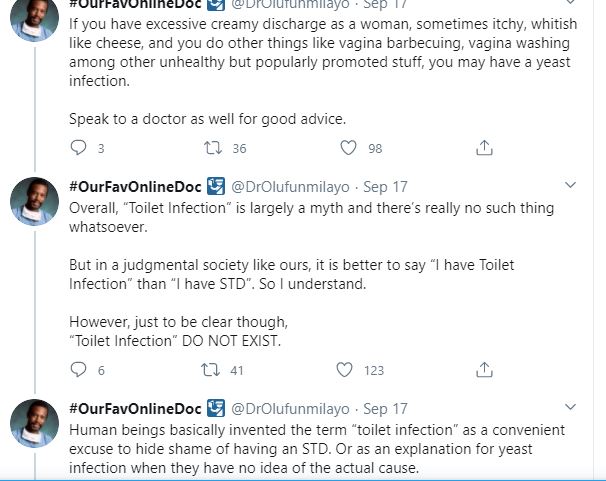
Task: Click the @DrOlufunmilayo handle on the third tweet
Action: point(291,409)
